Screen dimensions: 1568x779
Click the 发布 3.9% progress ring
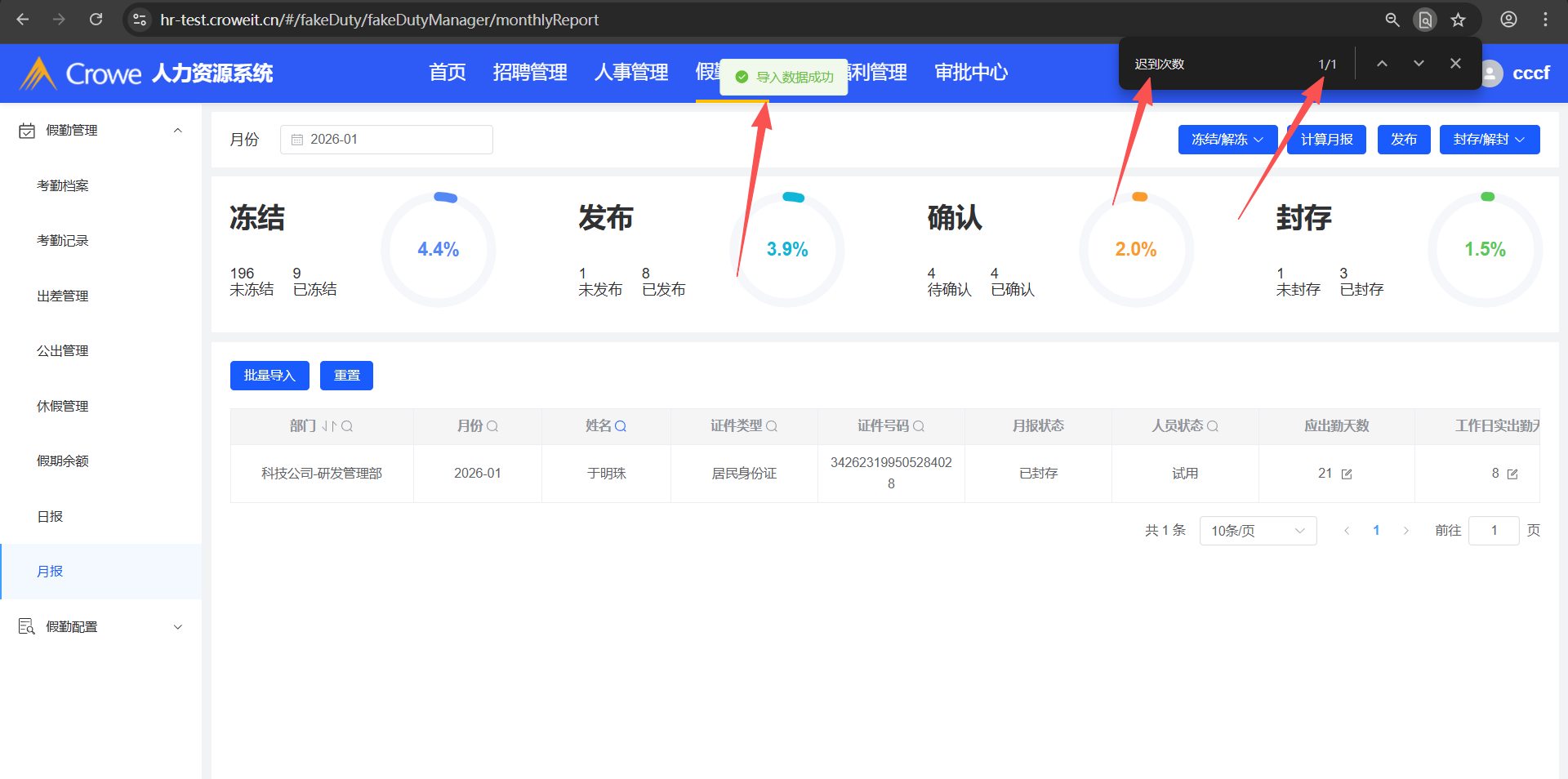(787, 249)
